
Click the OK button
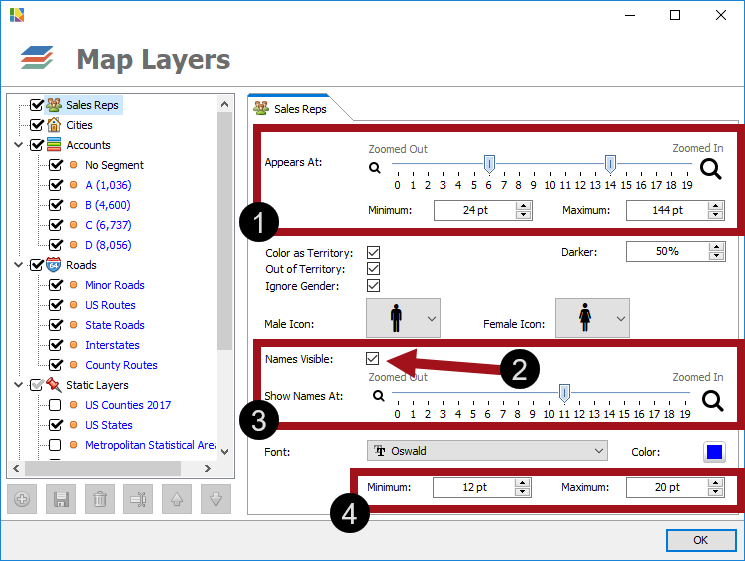coord(700,540)
